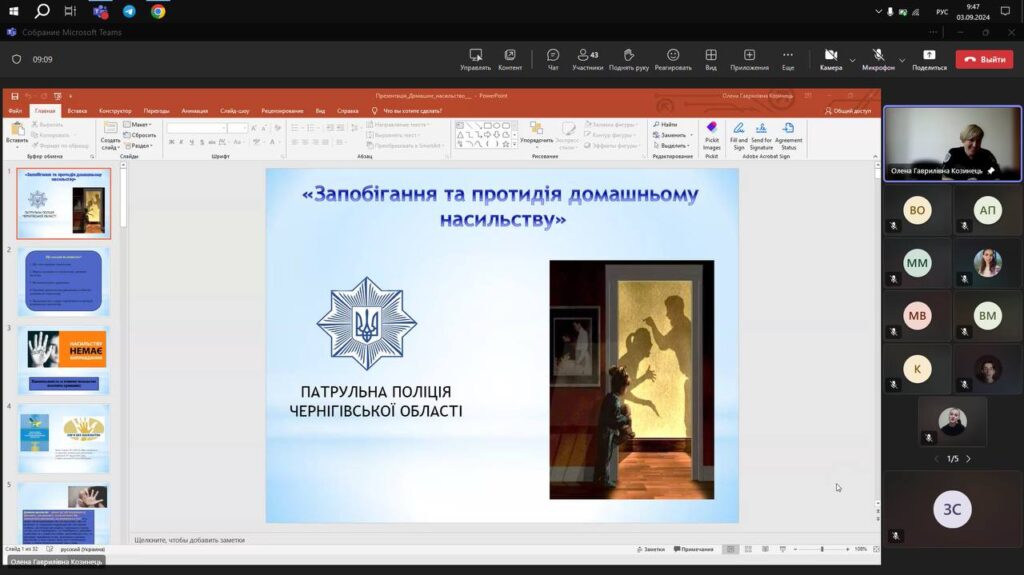Open the font size combo box
The image size is (1024, 575).
point(237,128)
